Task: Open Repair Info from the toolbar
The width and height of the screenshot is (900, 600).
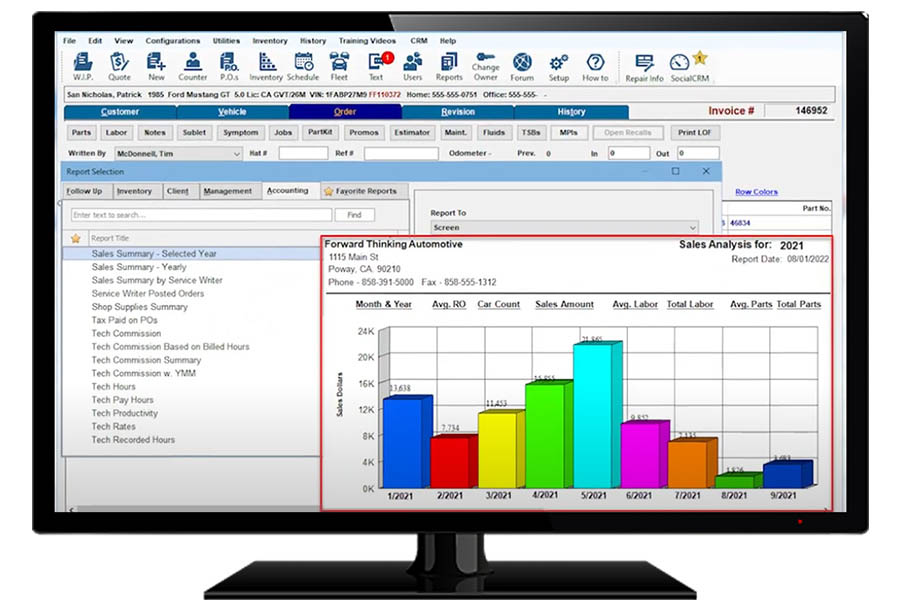Action: [643, 66]
